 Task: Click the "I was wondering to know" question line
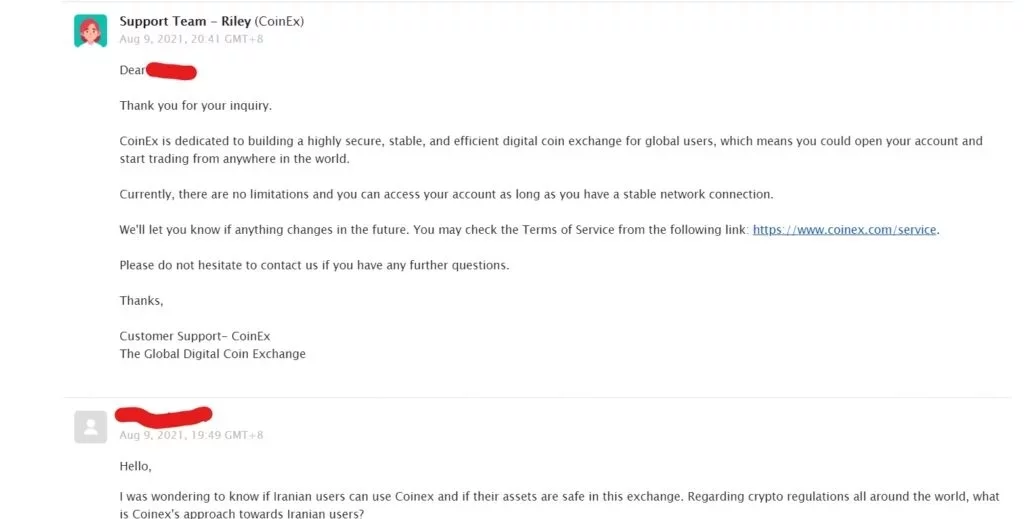click(500, 496)
